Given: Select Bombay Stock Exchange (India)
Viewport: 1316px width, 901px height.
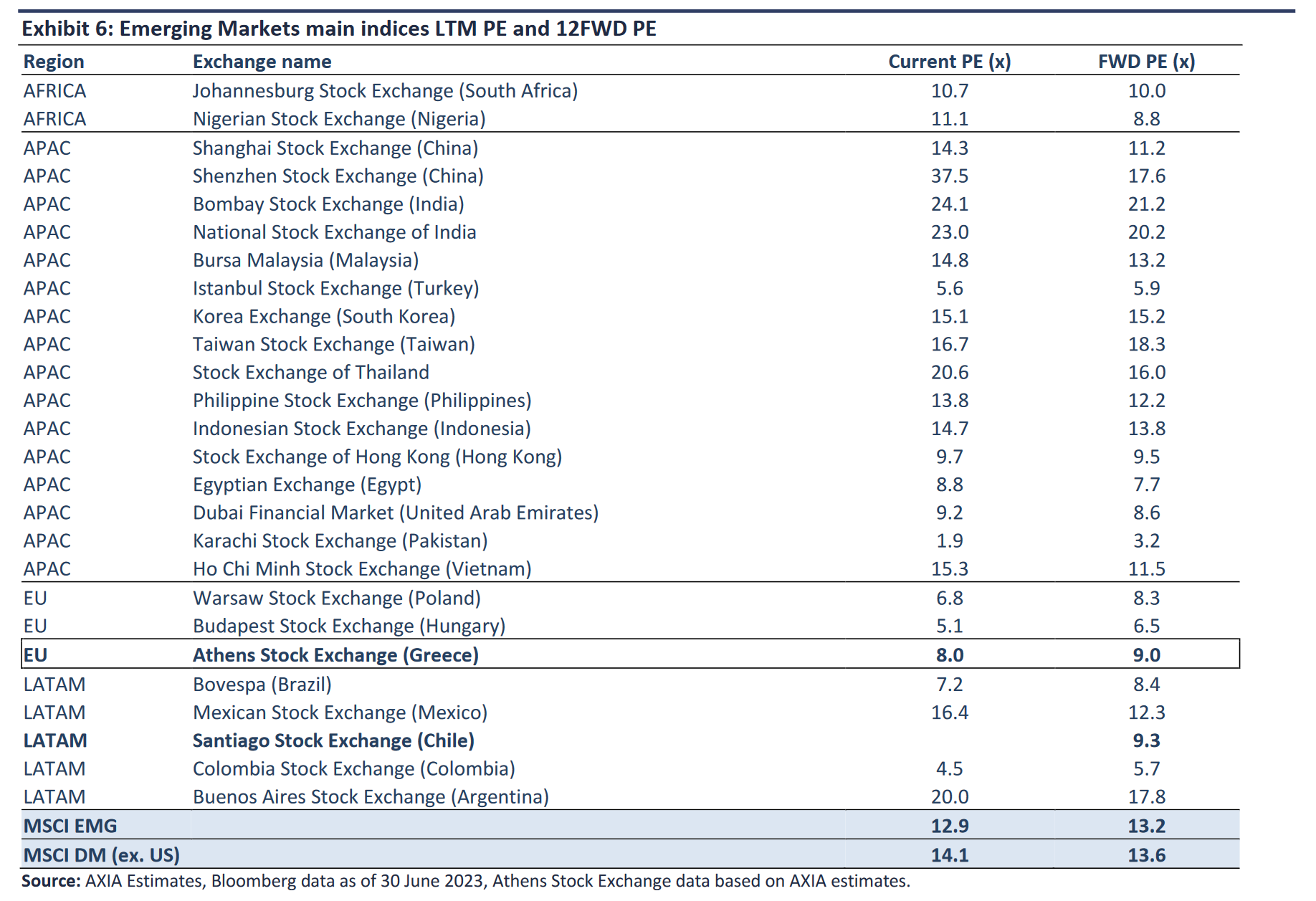Looking at the screenshot, I should point(328,204).
